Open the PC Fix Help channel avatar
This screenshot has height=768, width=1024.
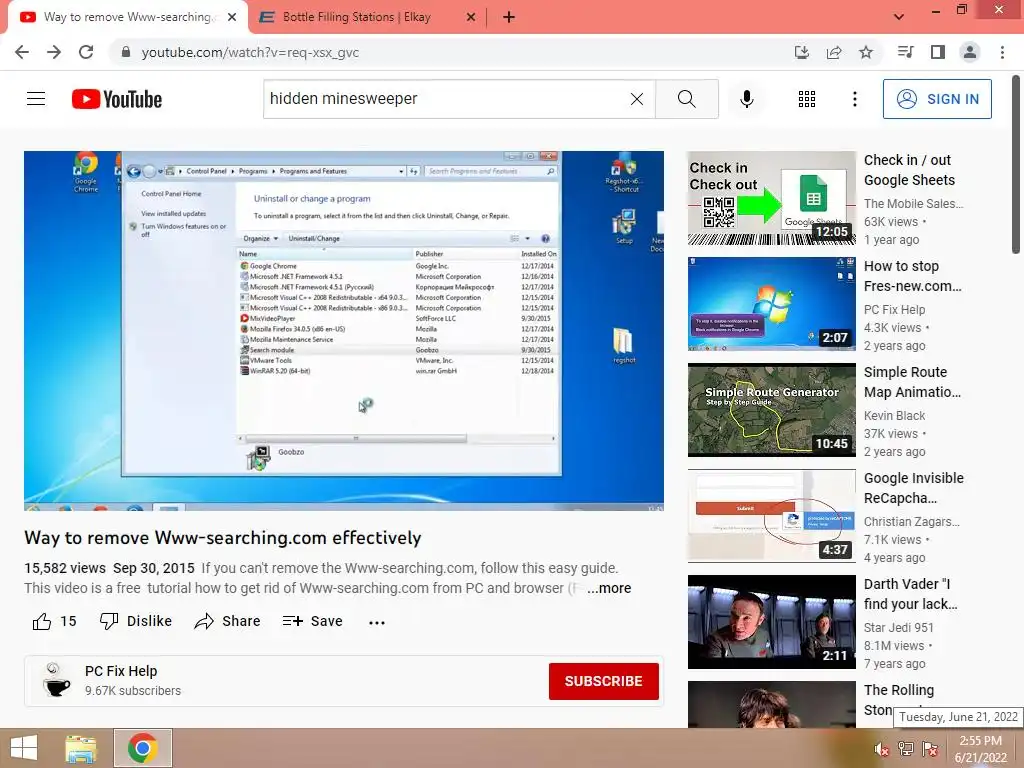57,680
